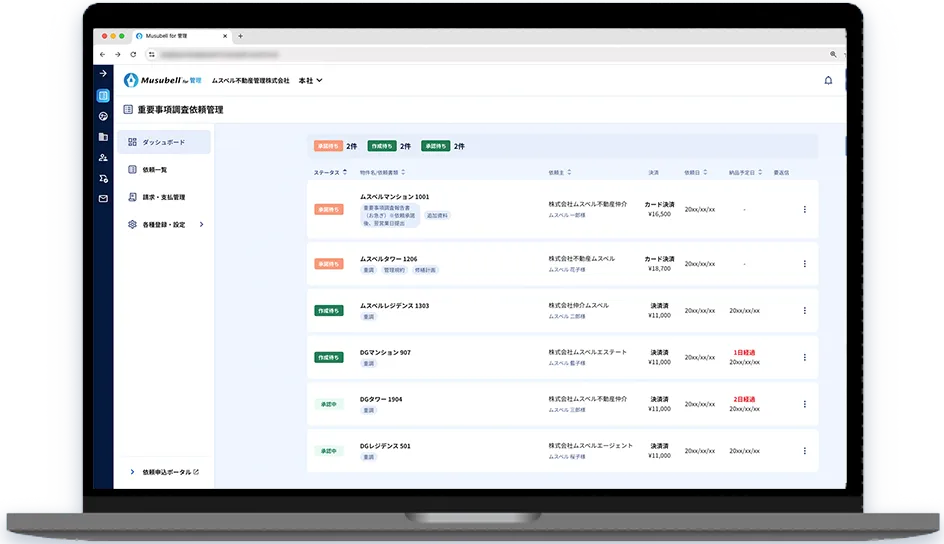The height and width of the screenshot is (544, 944).
Task: Click the 修繕計画 tag on ムスペルタワー 1206
Action: 425,270
